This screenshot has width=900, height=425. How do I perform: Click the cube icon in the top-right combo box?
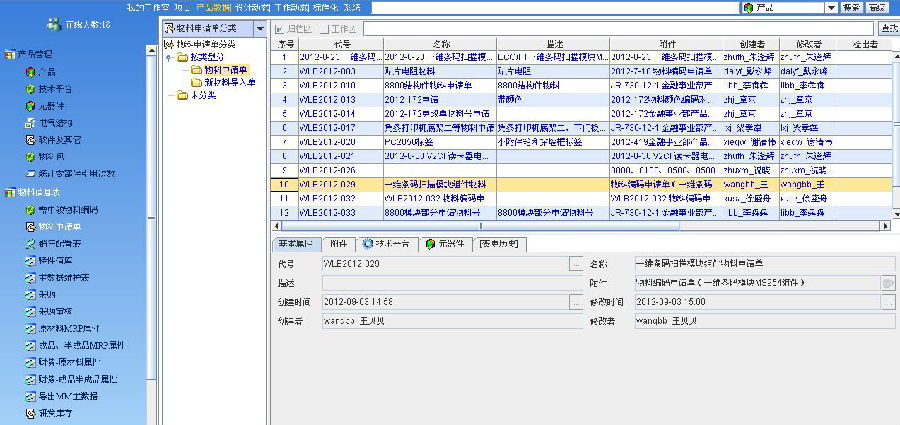click(x=747, y=7)
